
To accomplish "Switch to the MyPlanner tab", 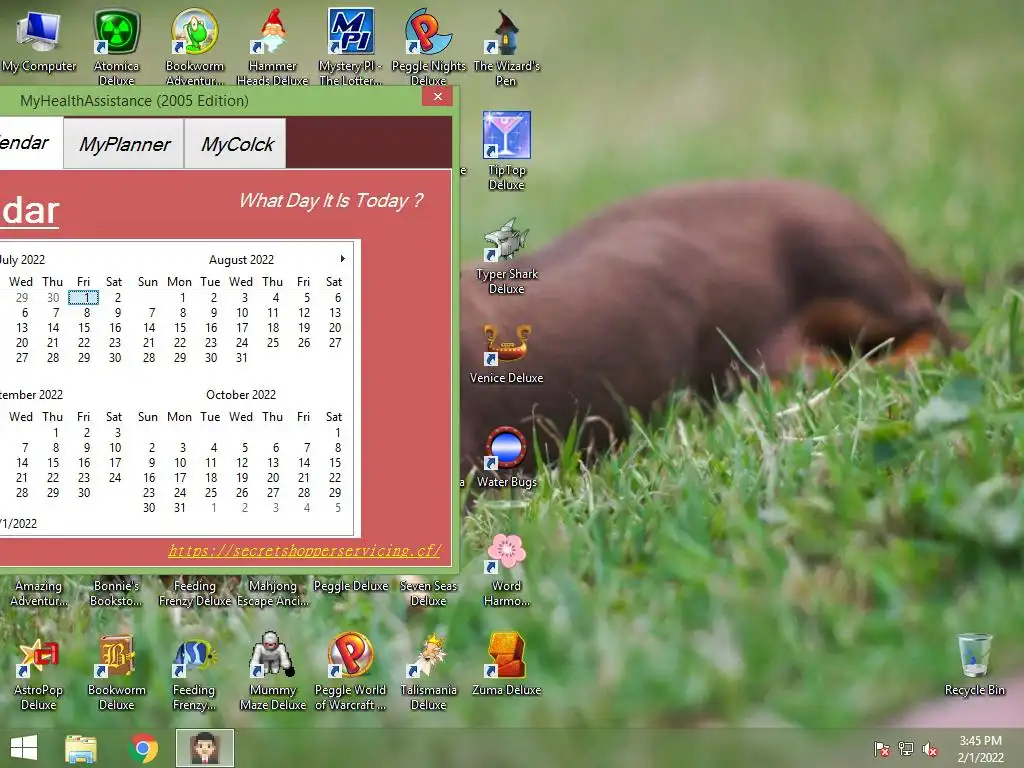I will [124, 144].
